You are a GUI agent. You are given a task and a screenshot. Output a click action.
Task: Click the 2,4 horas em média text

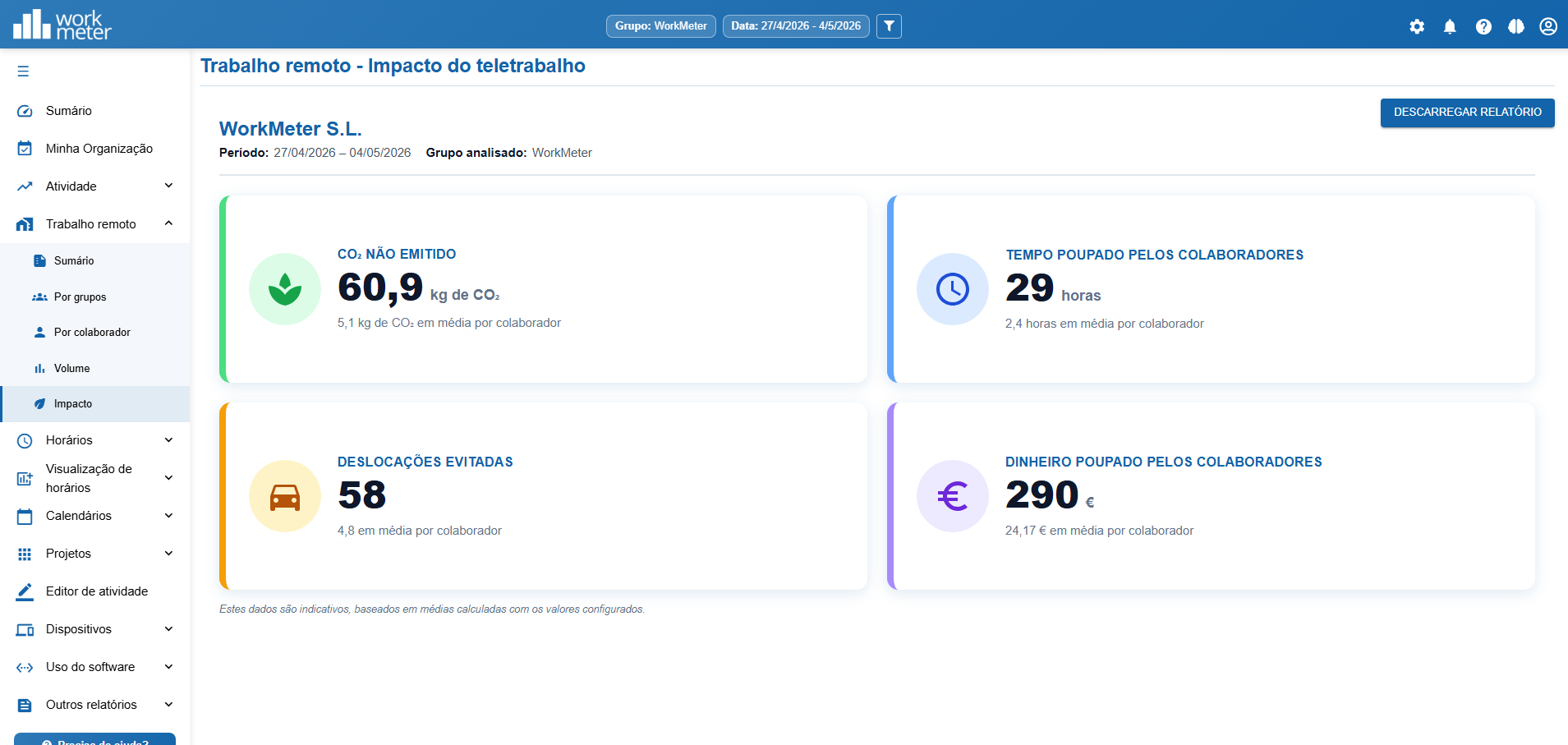tap(1105, 324)
